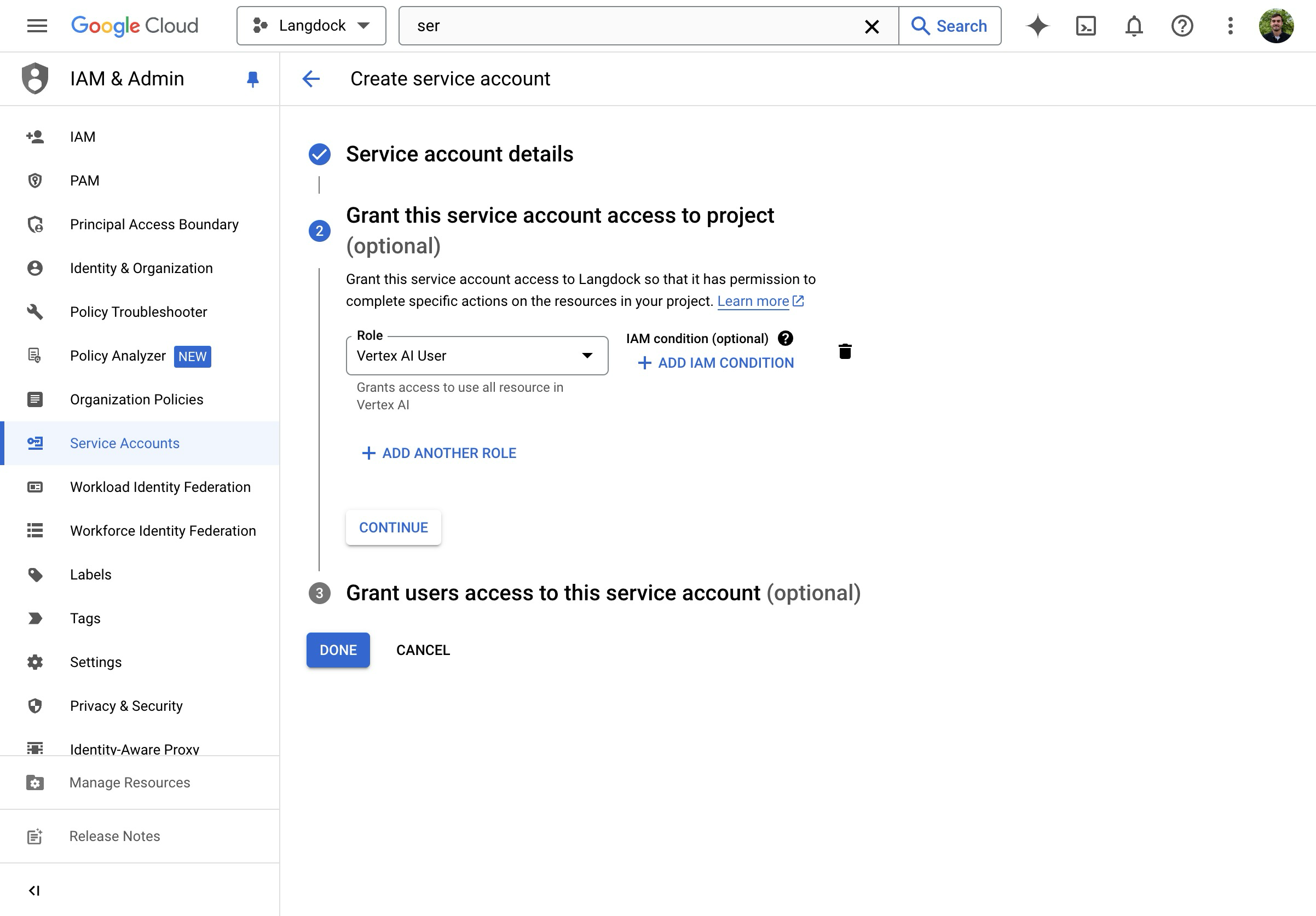1316x916 pixels.
Task: Expand the Service account details step
Action: tap(459, 154)
